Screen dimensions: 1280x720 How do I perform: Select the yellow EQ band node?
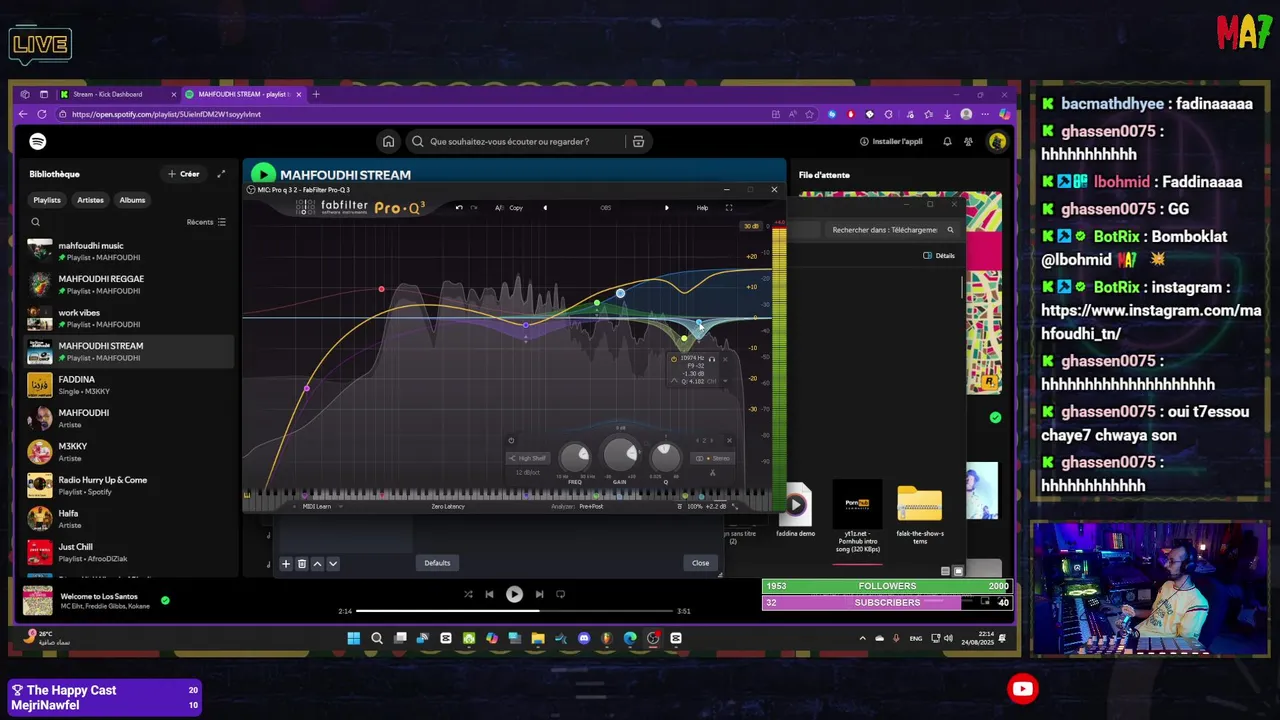[684, 338]
